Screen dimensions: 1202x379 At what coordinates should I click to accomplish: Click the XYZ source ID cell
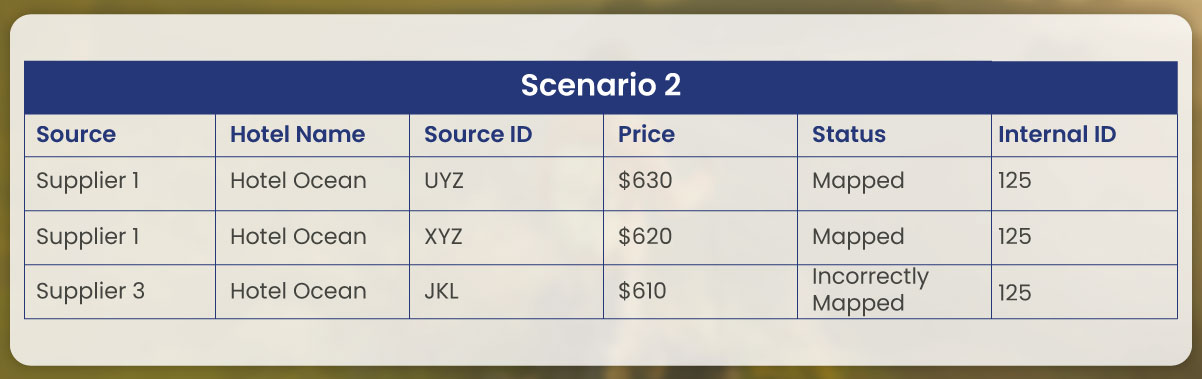(x=506, y=237)
